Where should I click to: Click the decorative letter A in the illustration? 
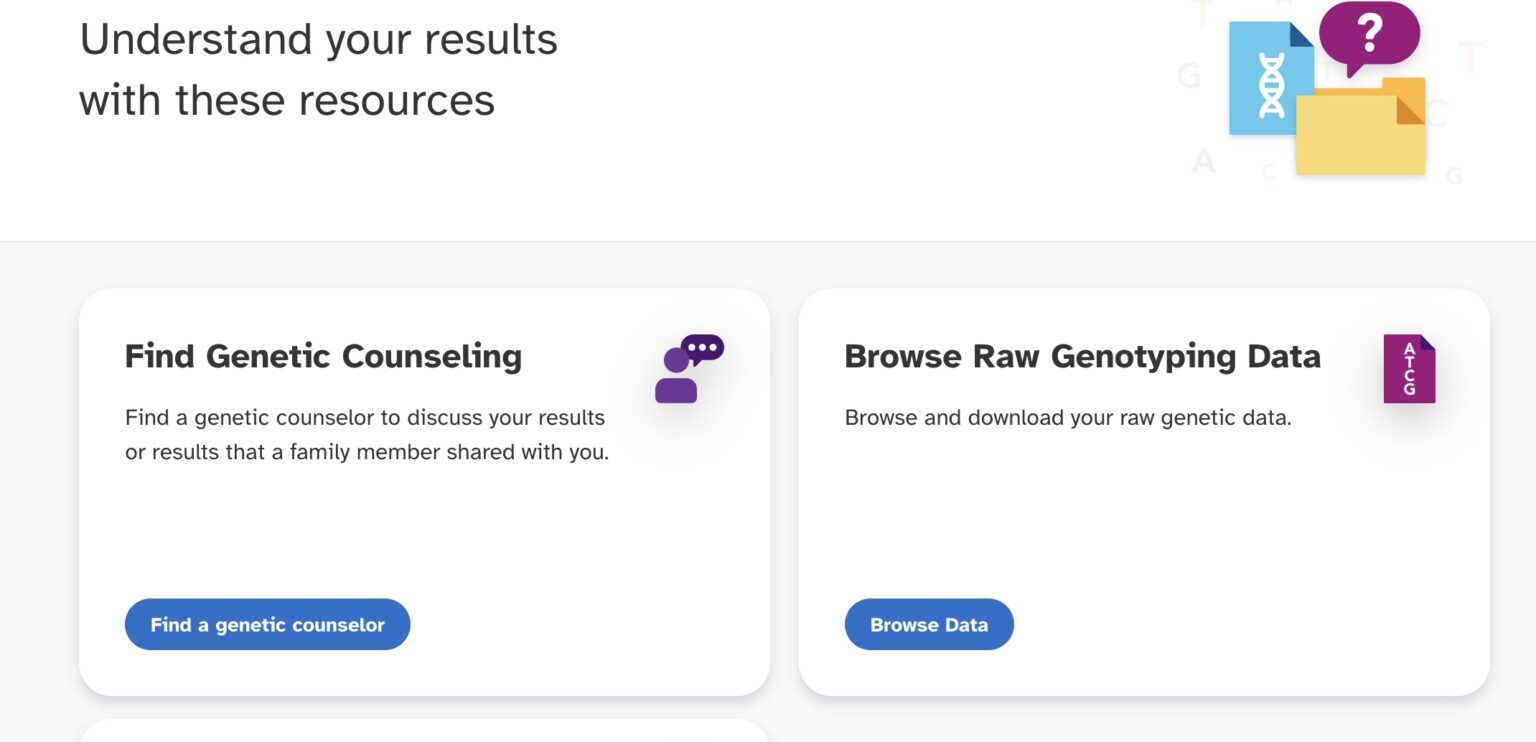click(x=1205, y=158)
